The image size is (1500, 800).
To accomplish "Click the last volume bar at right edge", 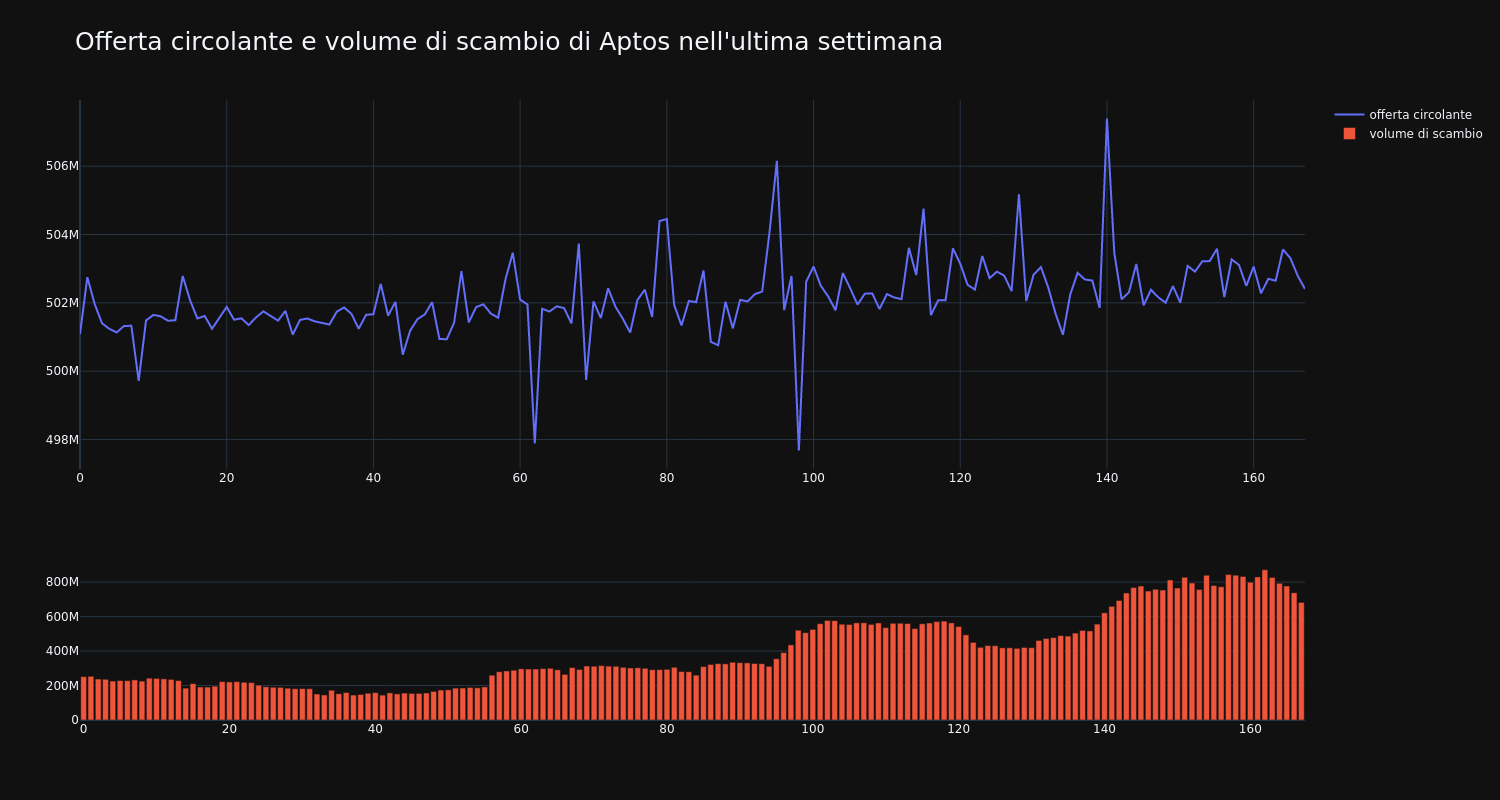I will [1301, 661].
